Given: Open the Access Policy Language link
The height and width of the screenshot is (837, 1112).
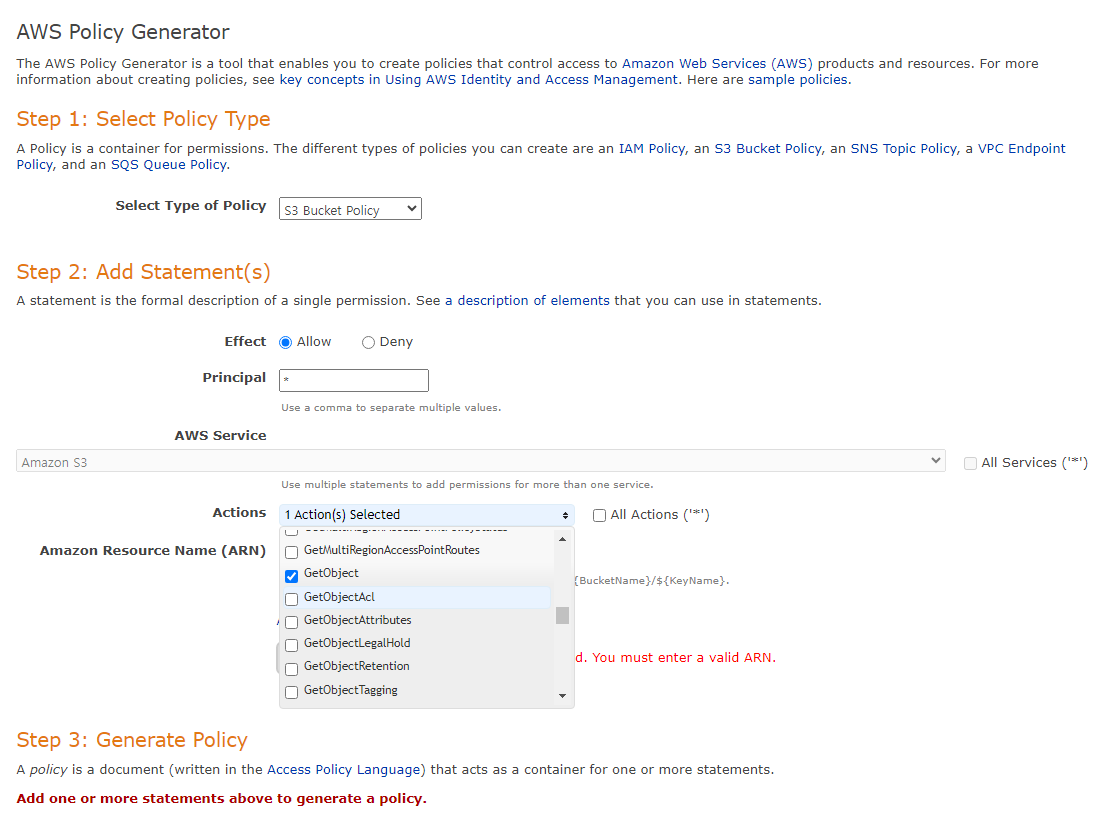Looking at the screenshot, I should point(343,770).
